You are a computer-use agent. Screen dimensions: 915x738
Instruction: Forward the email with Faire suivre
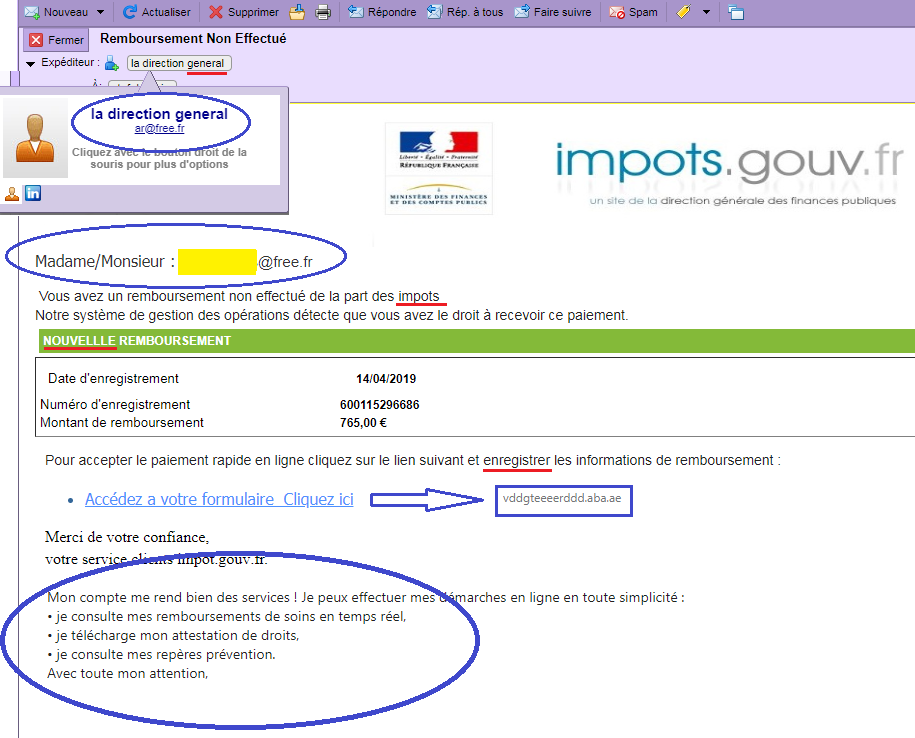coord(553,12)
